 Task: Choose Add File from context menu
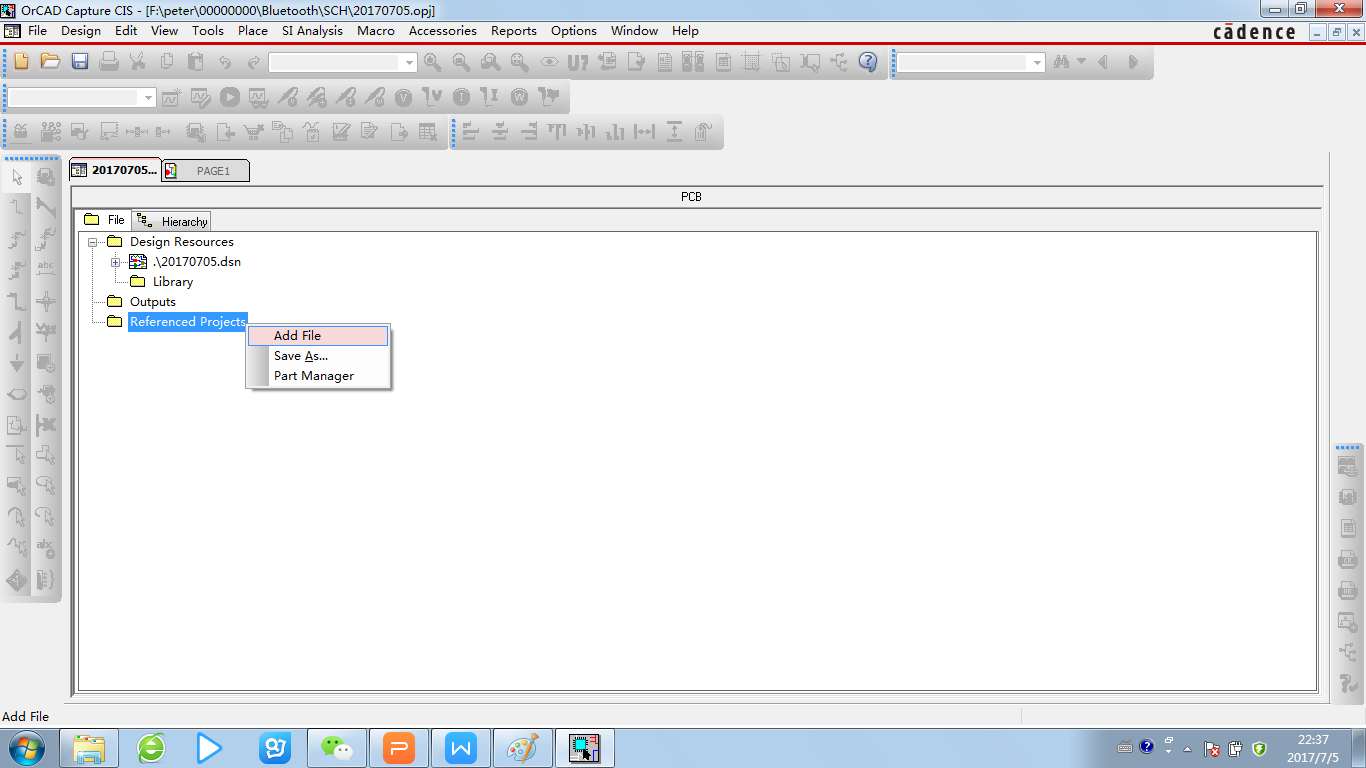[x=318, y=336]
